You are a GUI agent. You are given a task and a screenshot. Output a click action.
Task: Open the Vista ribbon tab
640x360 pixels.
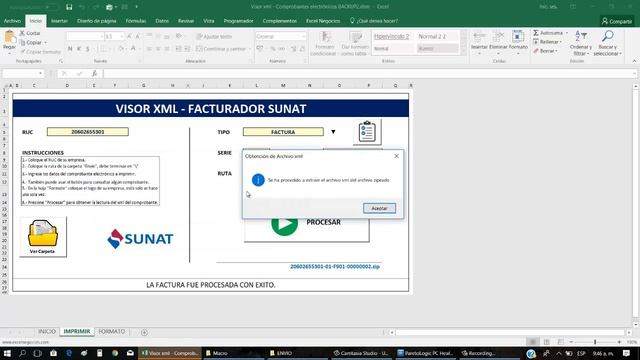click(209, 21)
